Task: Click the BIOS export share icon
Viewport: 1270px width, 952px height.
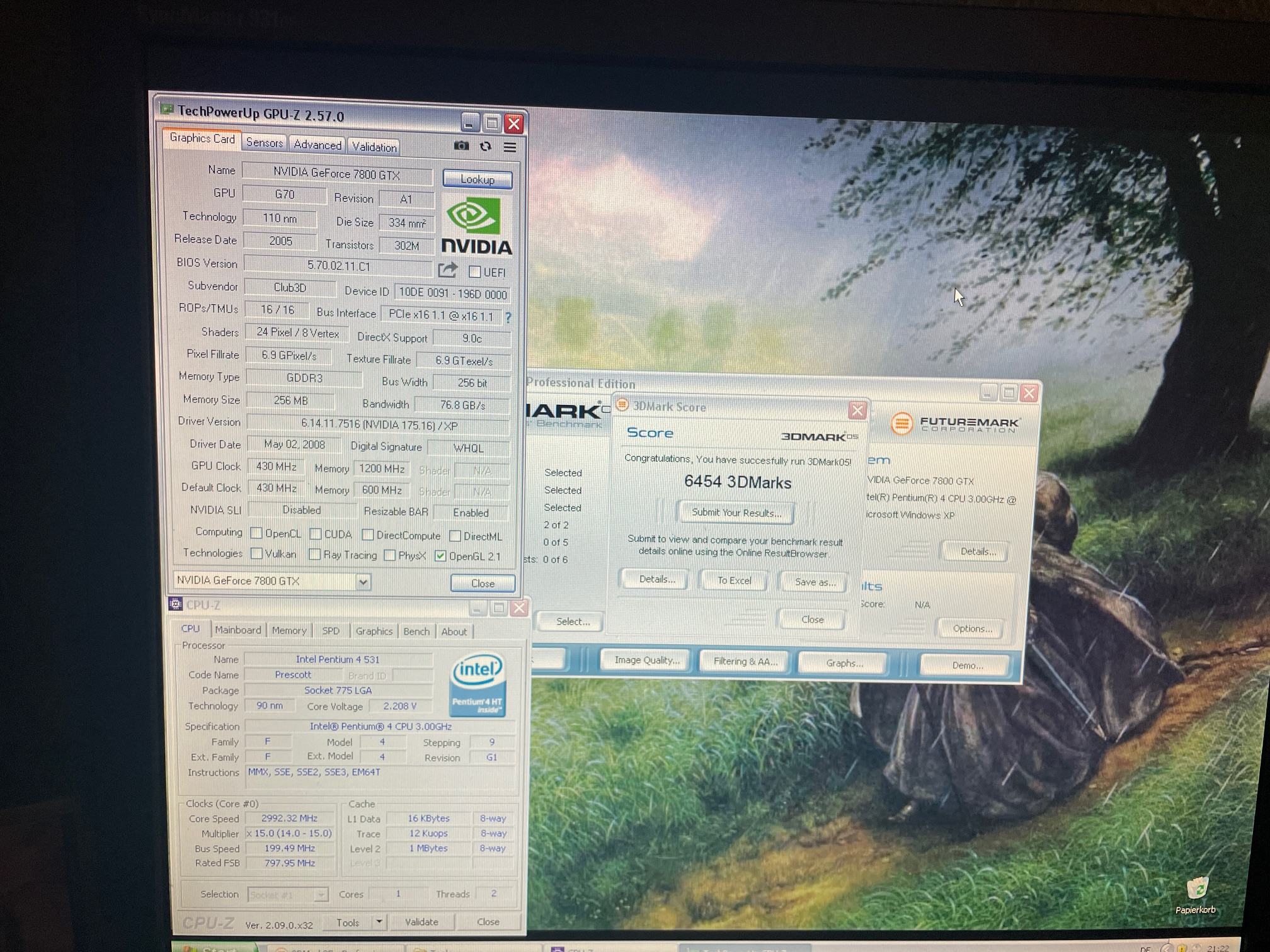Action: click(x=447, y=270)
